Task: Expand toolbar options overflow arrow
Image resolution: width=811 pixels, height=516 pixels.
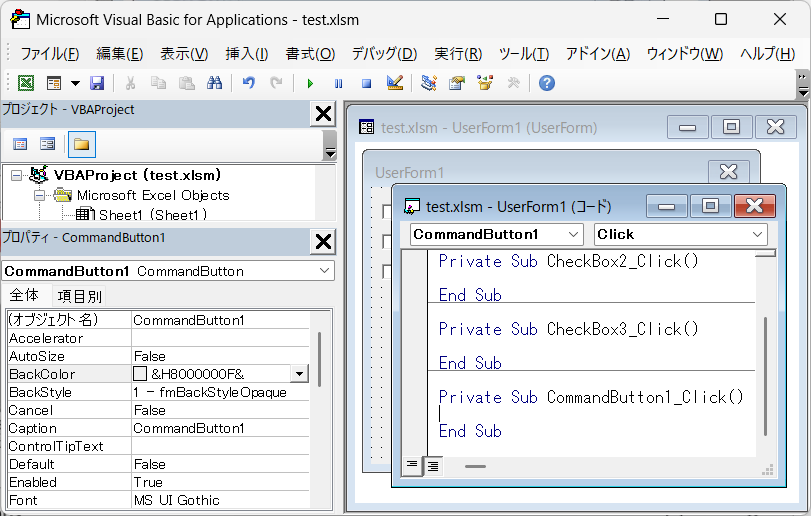Action: (803, 85)
